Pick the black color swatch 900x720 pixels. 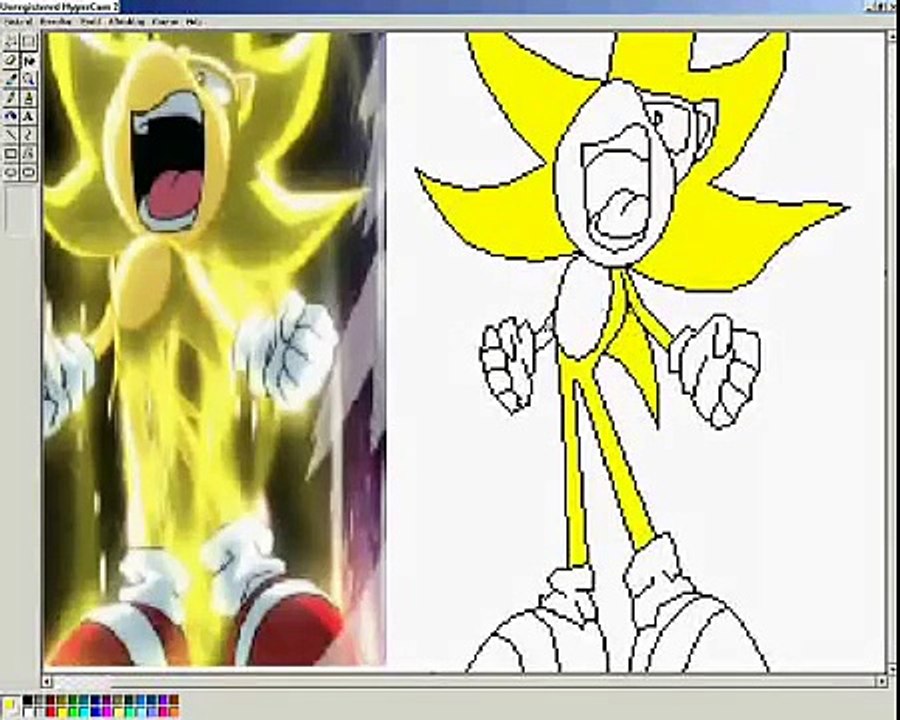click(x=28, y=699)
